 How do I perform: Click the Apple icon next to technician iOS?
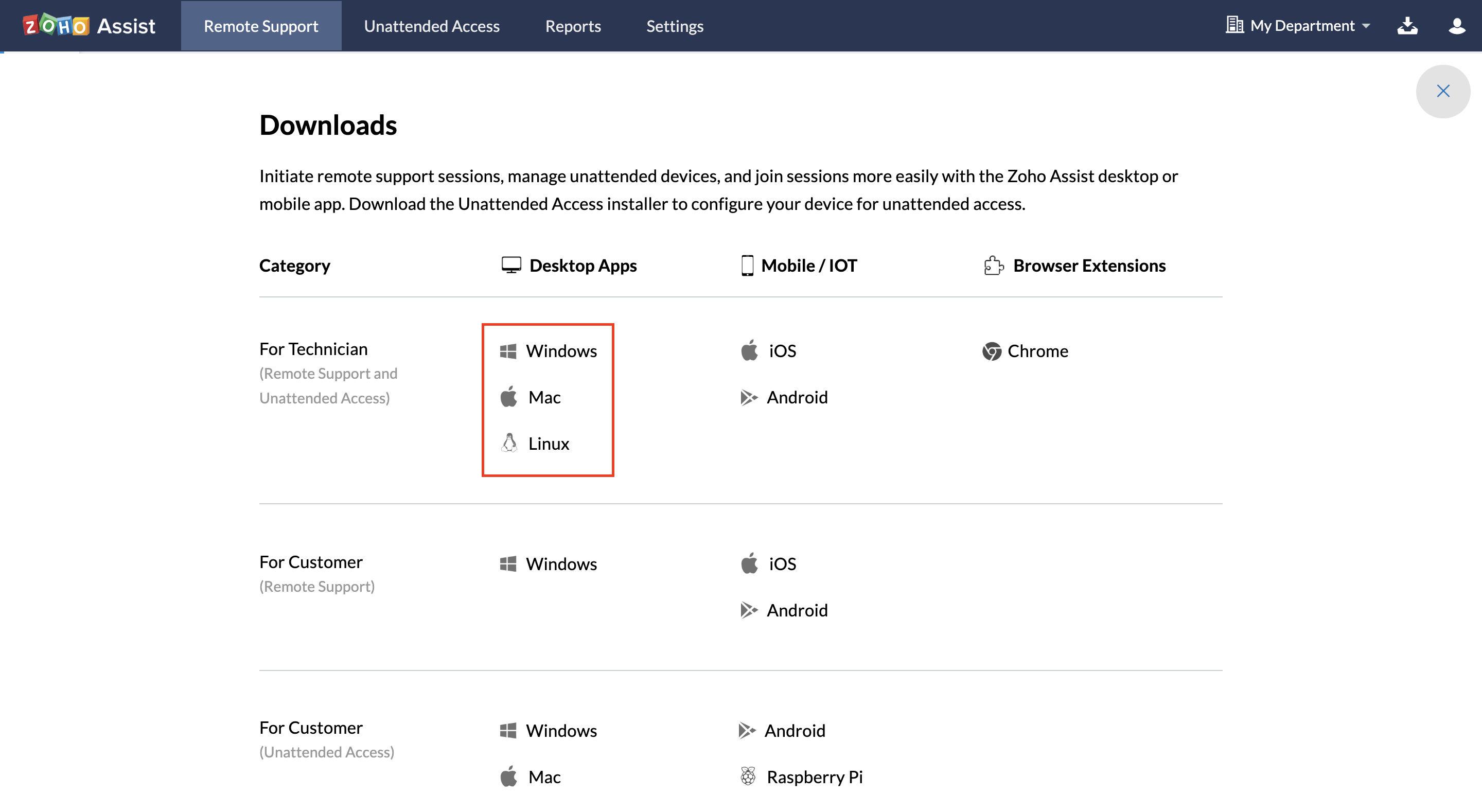click(749, 350)
